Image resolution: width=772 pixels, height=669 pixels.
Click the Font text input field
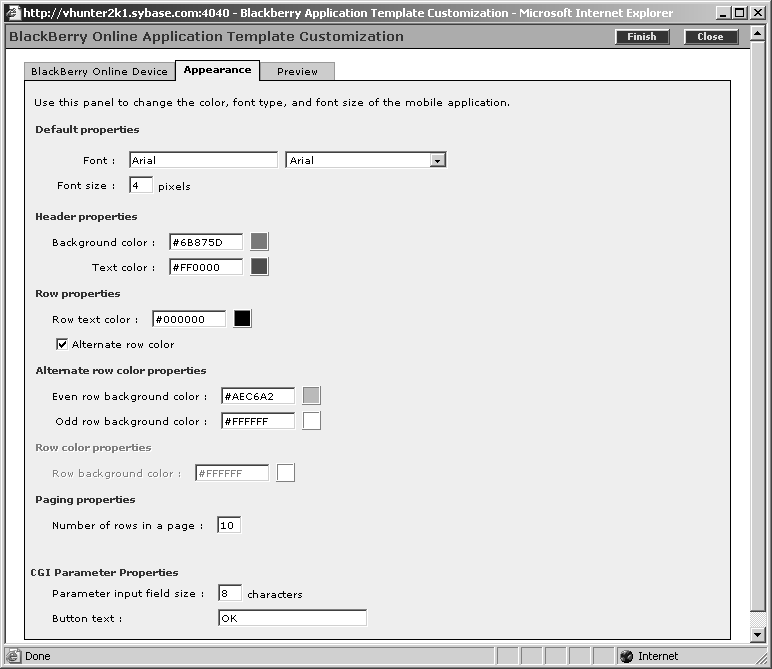[x=203, y=160]
